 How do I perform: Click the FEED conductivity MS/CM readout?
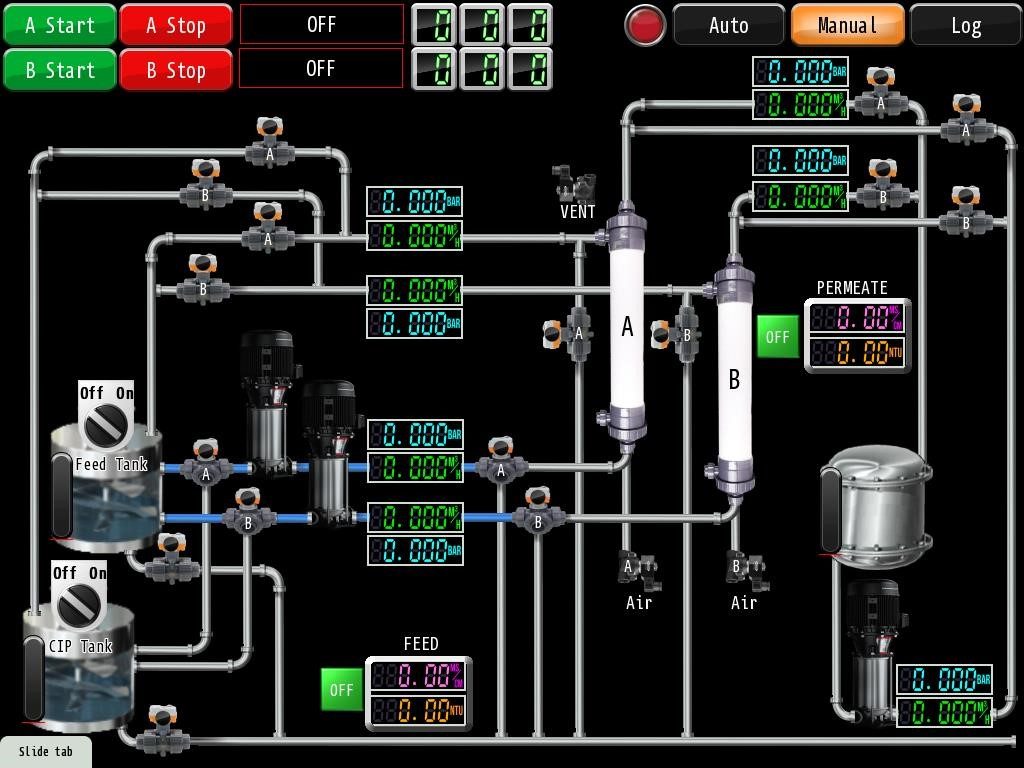click(x=419, y=675)
